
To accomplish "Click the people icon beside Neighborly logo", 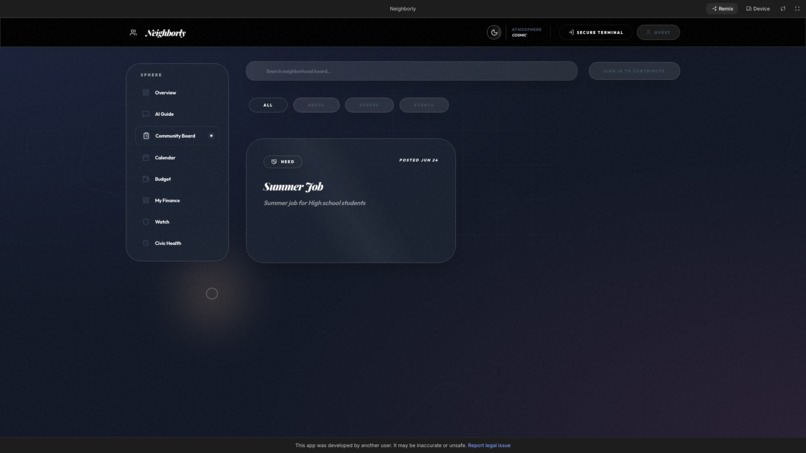I will 133,32.
